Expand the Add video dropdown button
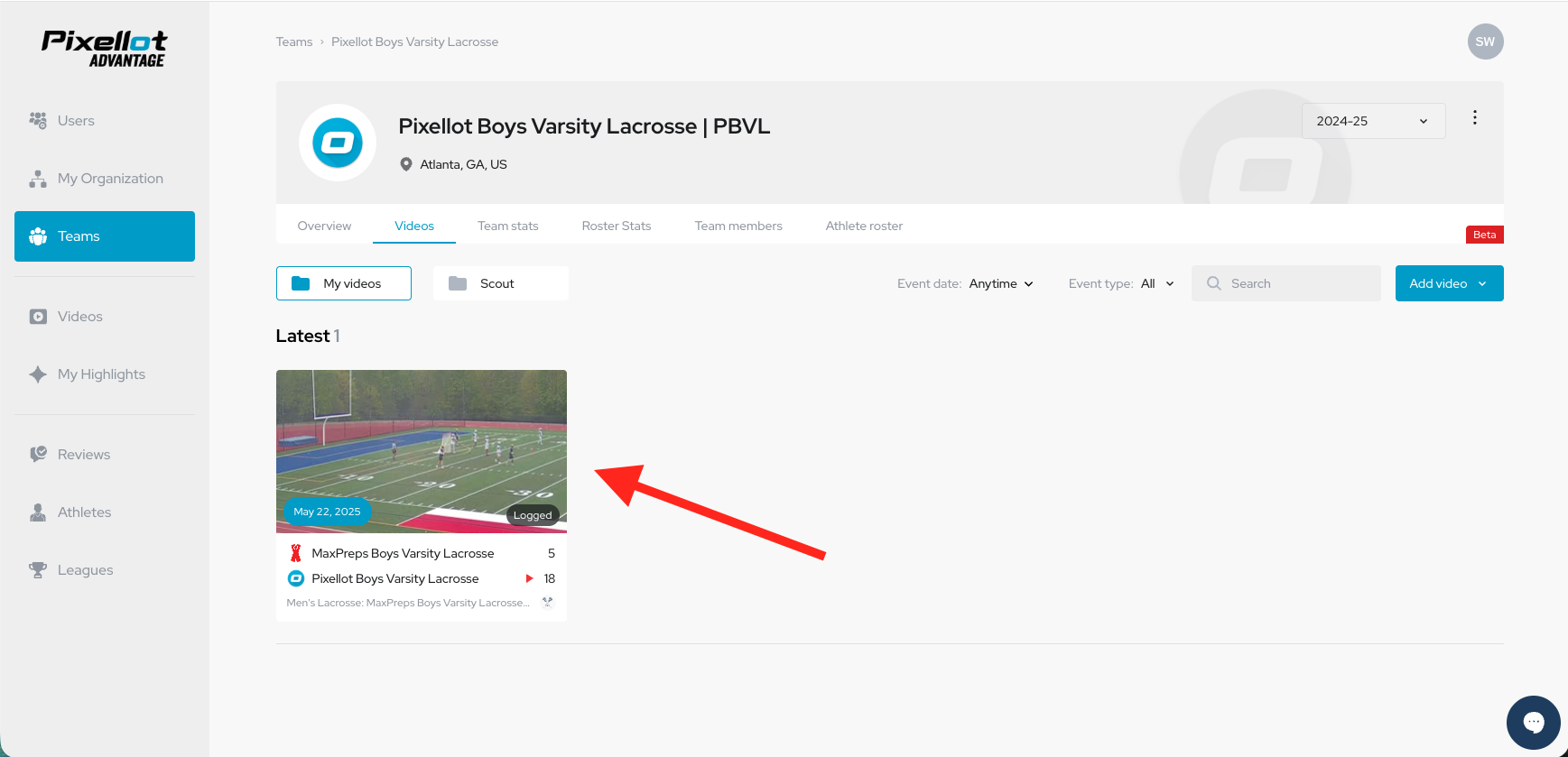Image resolution: width=1568 pixels, height=757 pixels. 1449,283
